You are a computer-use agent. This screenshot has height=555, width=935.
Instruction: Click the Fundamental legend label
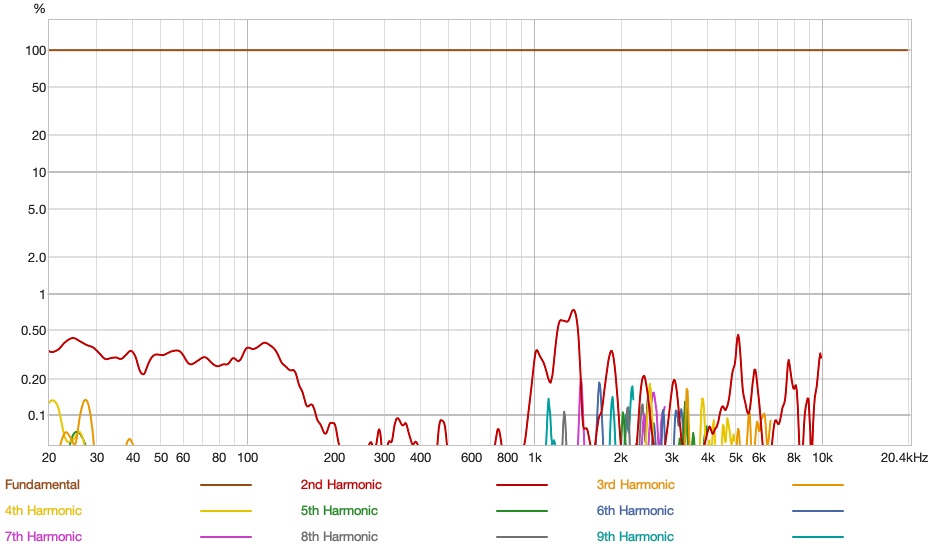(42, 485)
